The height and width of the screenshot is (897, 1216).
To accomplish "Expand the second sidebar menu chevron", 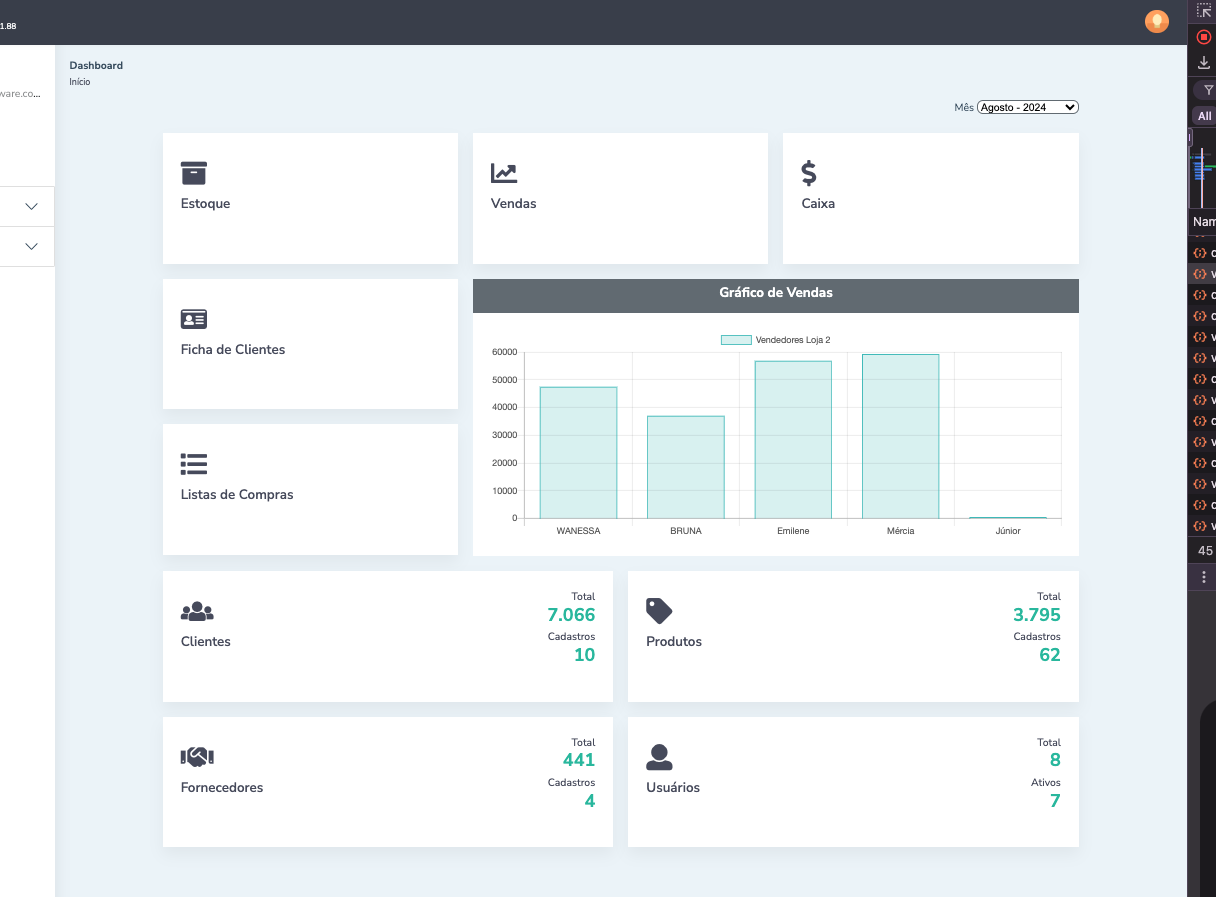I will coord(31,246).
